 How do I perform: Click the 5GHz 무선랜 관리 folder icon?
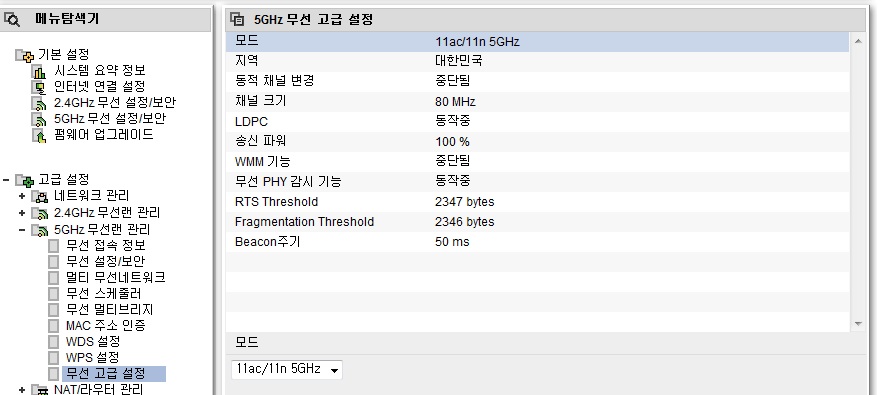point(40,230)
